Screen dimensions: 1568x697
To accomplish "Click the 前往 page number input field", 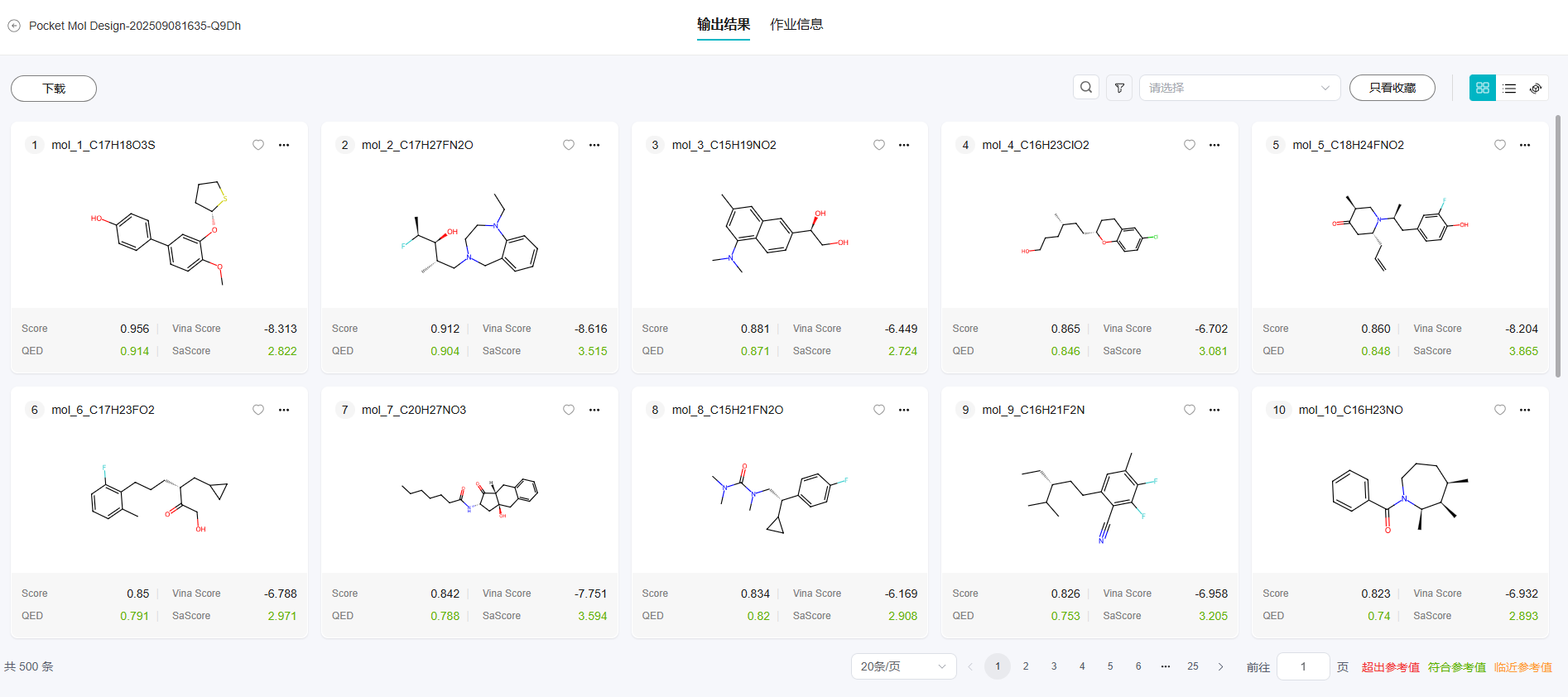I will [x=1303, y=666].
